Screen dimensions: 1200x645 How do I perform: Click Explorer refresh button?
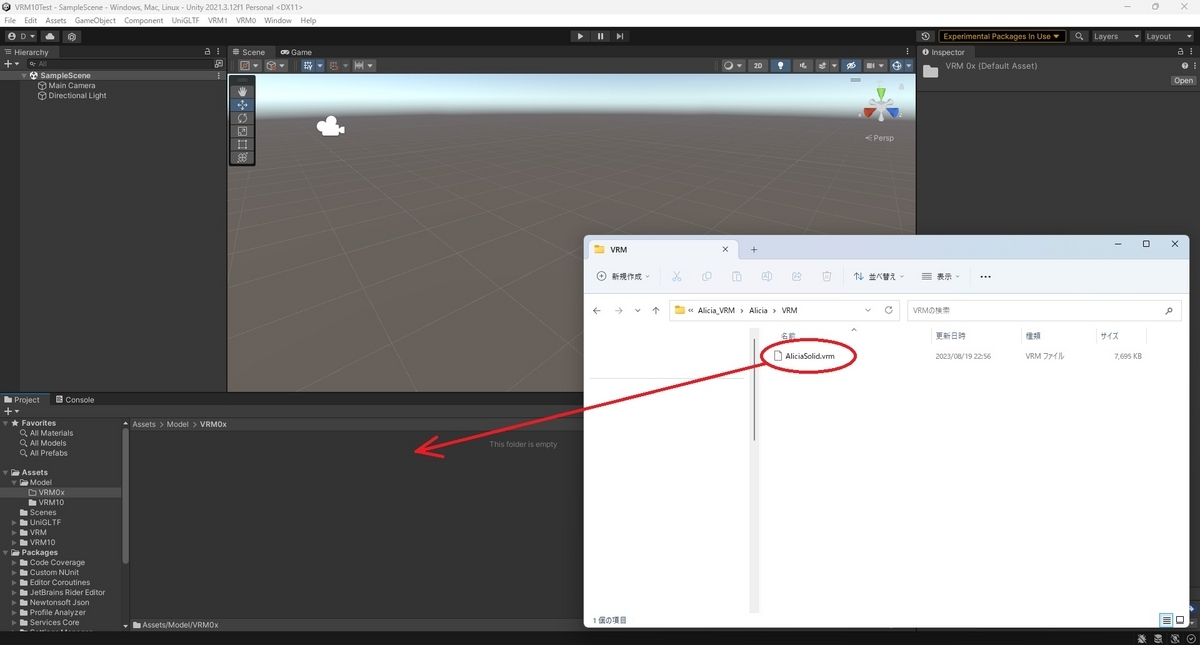(x=888, y=310)
